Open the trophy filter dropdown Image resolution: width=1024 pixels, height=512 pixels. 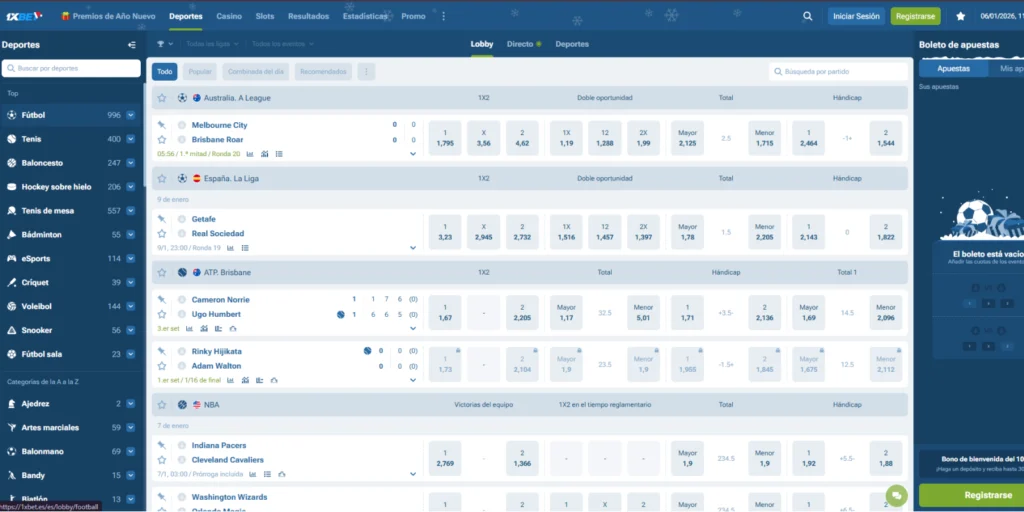(165, 44)
